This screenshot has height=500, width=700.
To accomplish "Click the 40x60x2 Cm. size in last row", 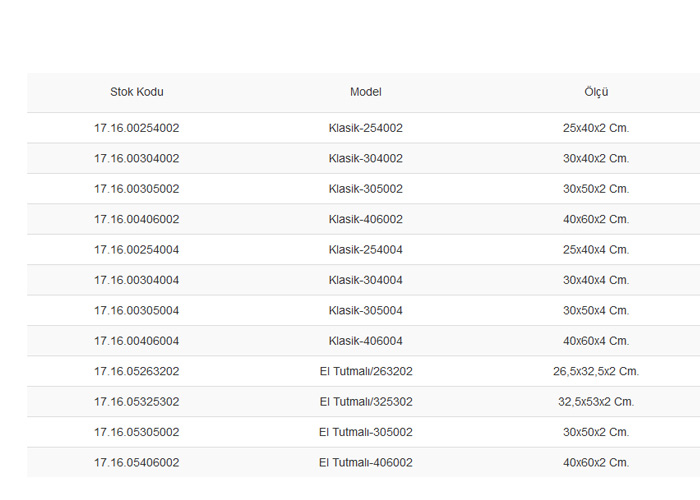I will [x=596, y=462].
